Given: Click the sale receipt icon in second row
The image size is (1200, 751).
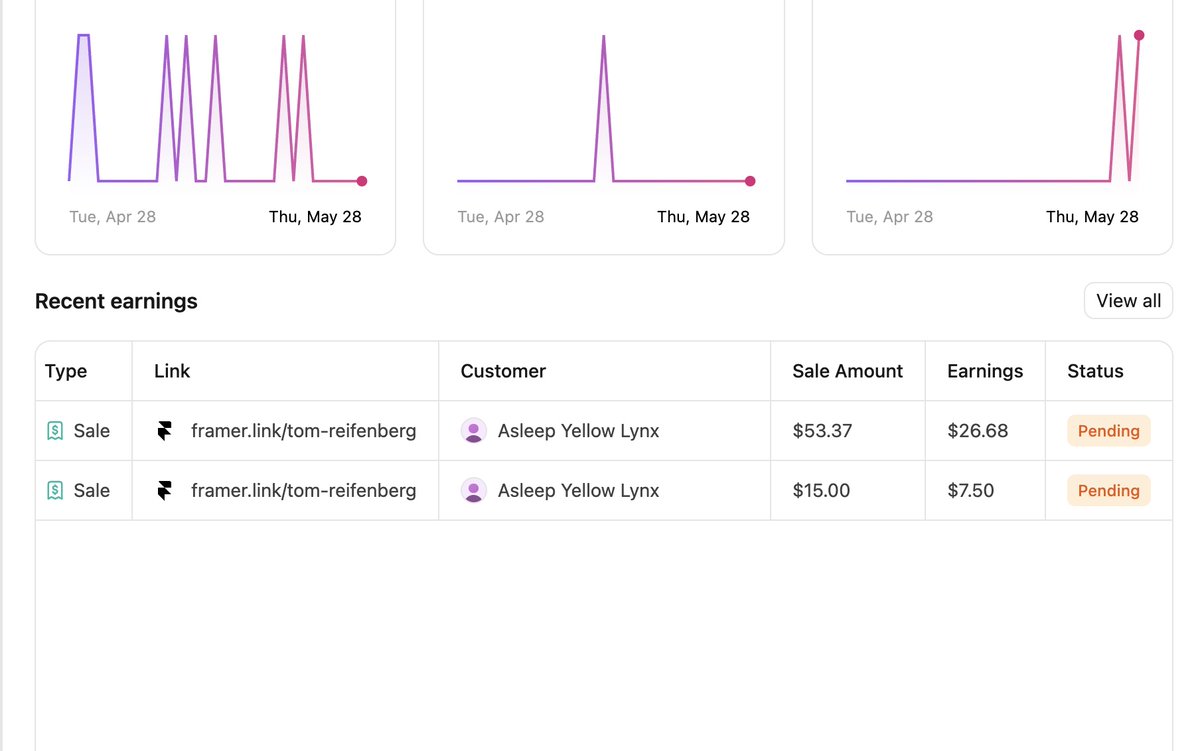Looking at the screenshot, I should pos(55,491).
